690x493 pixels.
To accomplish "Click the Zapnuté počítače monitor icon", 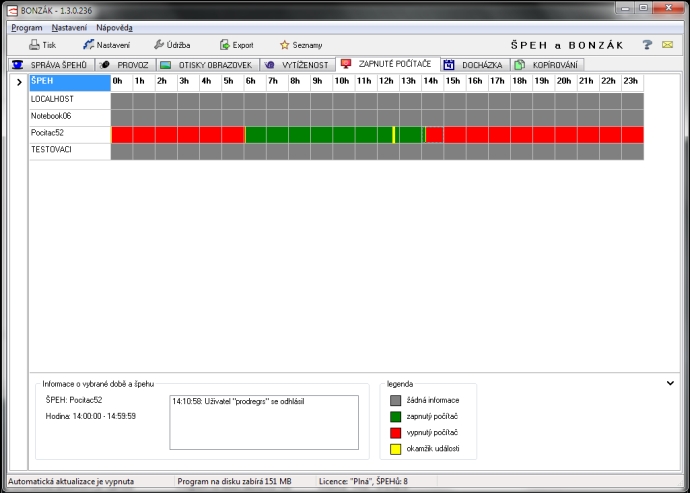I will pyautogui.click(x=346, y=64).
